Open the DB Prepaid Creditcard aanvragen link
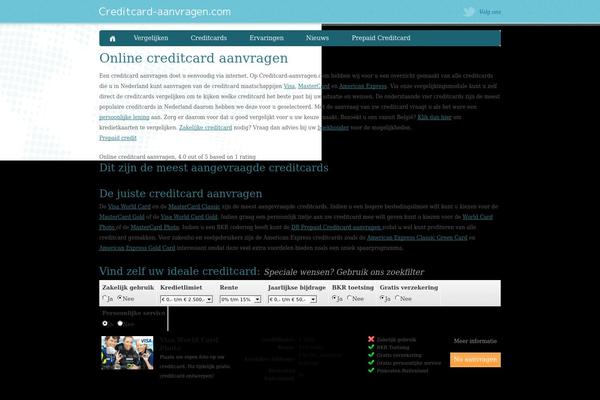 336,227
